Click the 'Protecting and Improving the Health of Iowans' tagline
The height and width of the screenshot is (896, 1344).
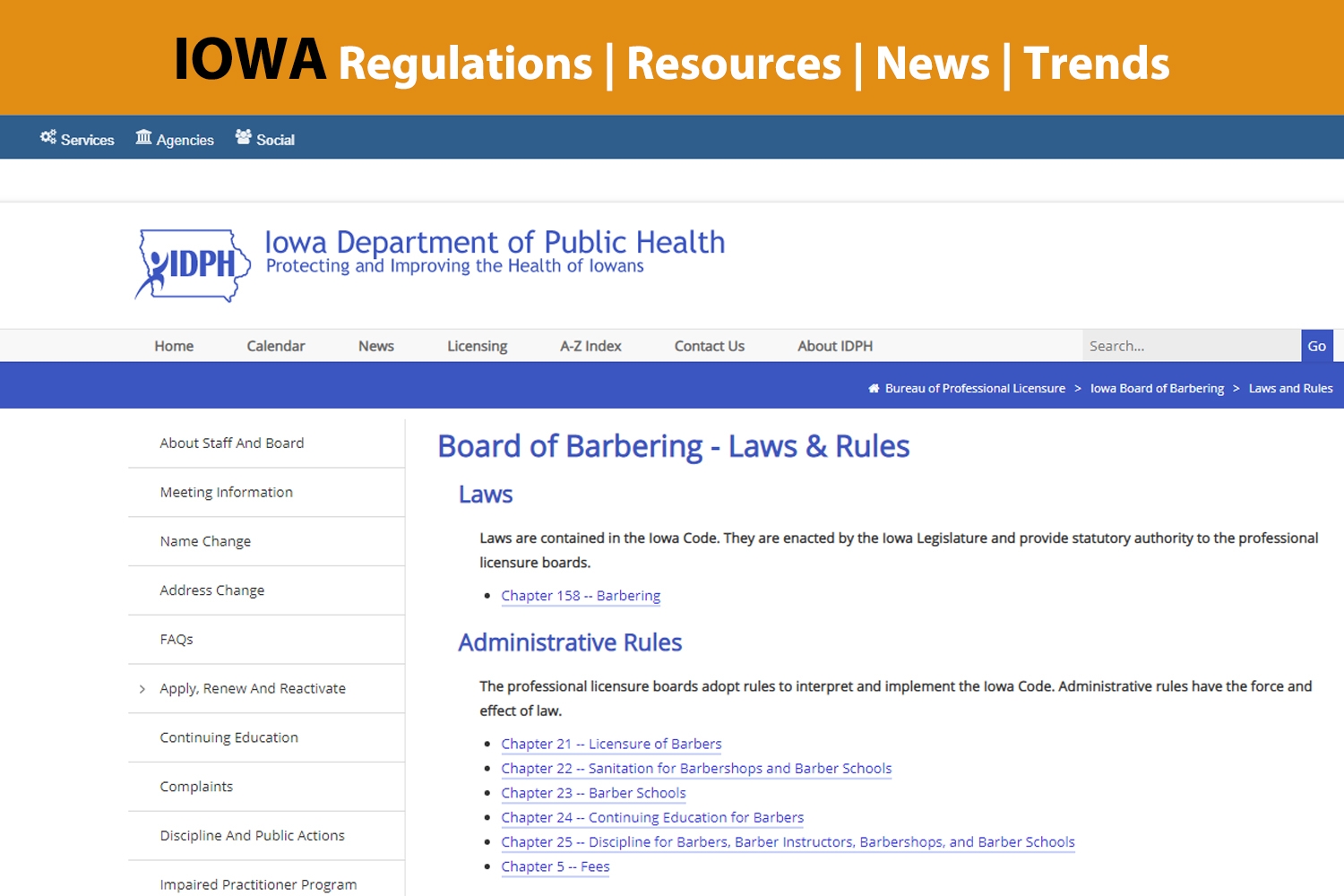click(x=455, y=266)
